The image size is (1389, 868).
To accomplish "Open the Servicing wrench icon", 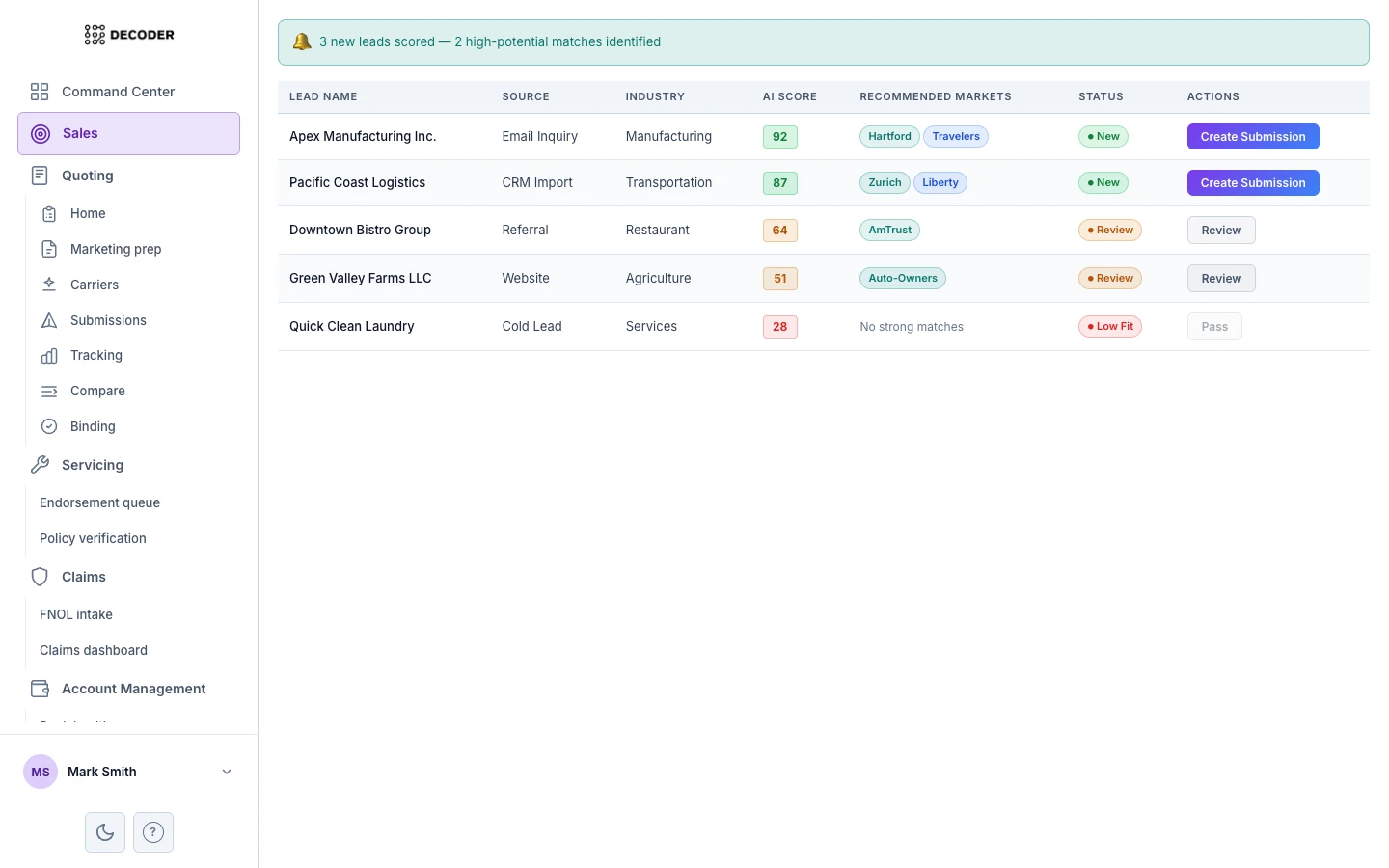I will tap(40, 464).
